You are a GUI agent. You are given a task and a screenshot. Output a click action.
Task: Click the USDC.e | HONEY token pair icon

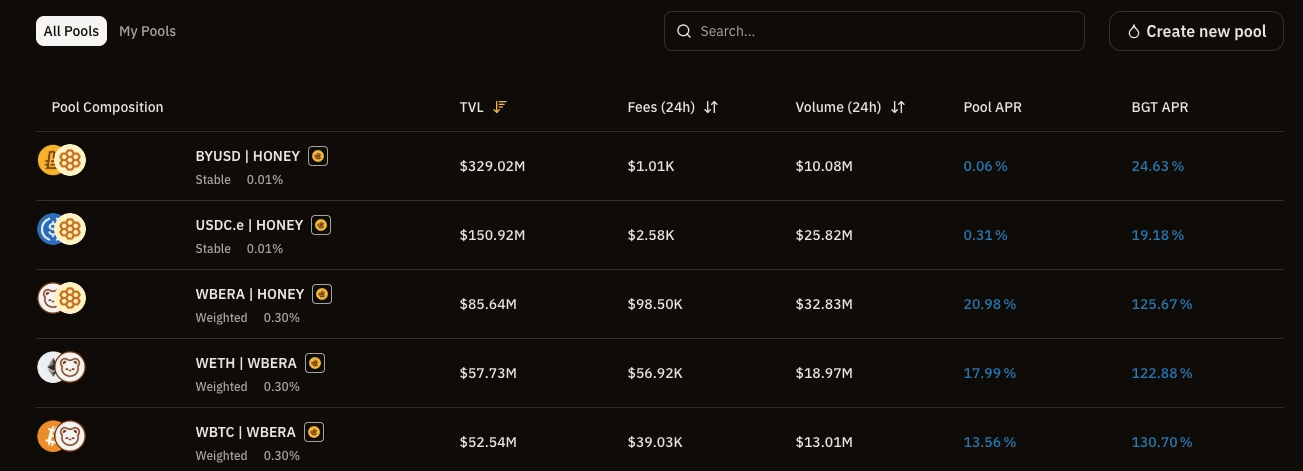[x=62, y=230]
